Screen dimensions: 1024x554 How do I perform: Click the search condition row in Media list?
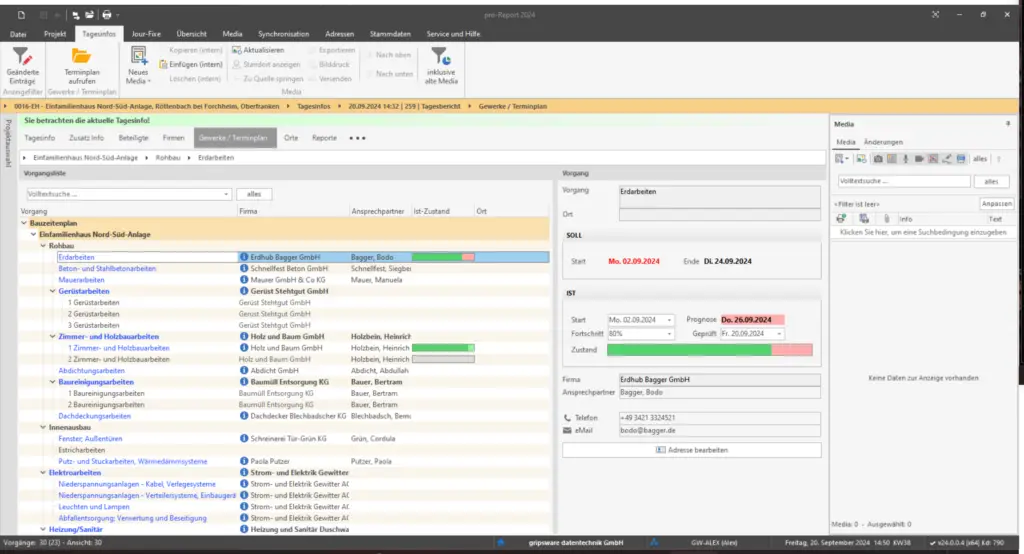923,232
